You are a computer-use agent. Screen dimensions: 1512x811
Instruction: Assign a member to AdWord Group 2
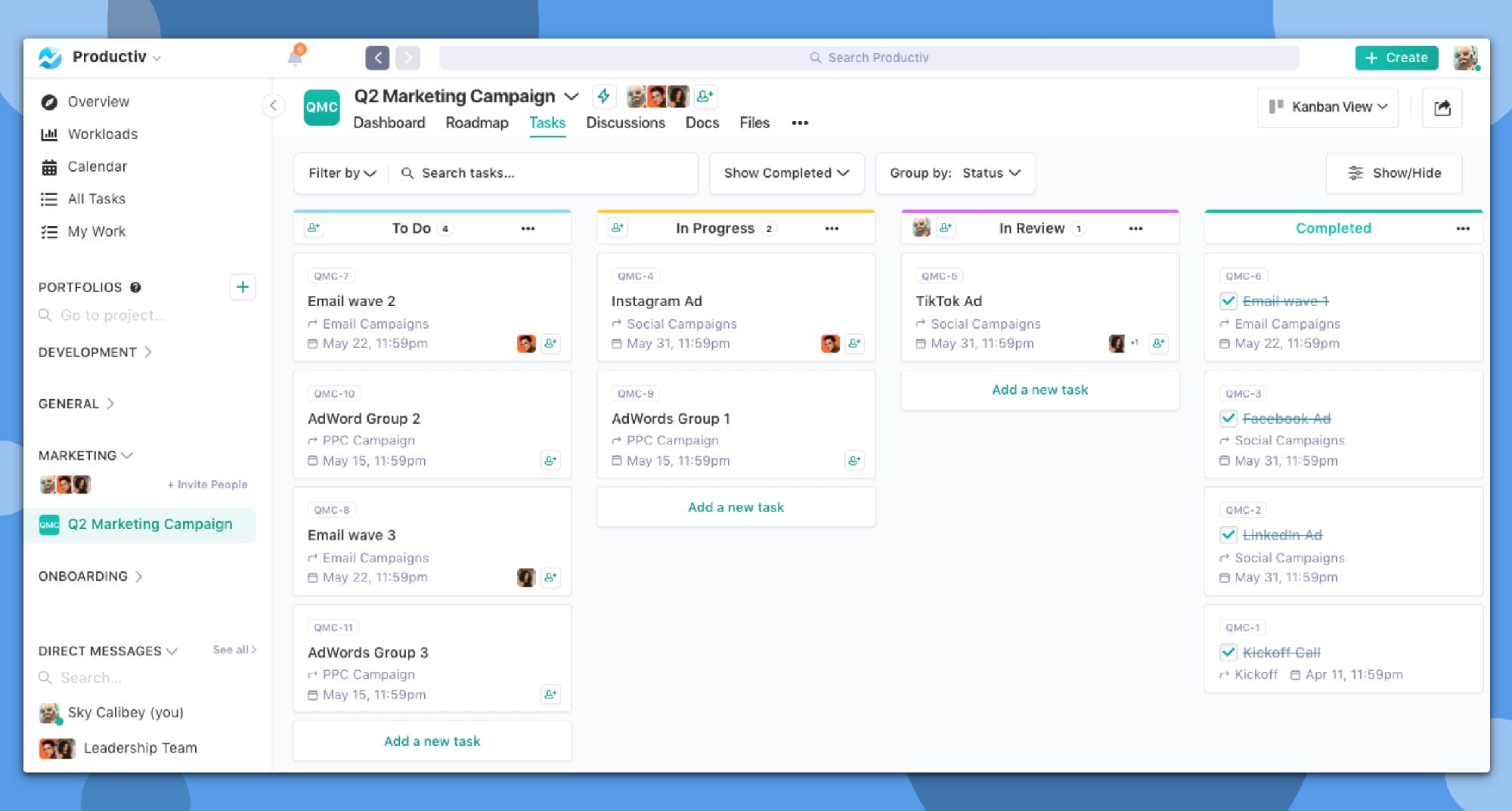[550, 460]
